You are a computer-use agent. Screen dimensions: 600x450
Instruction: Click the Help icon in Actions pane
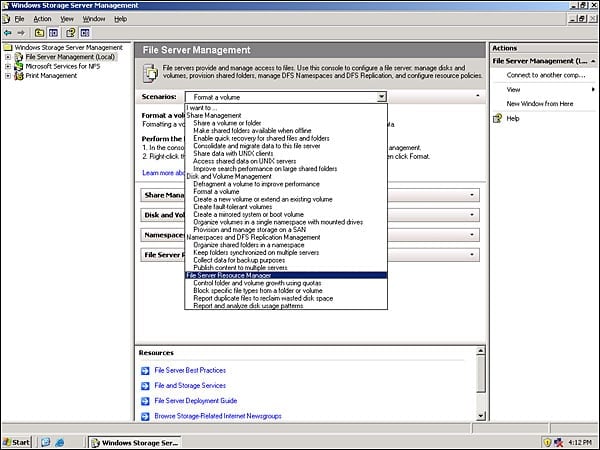pyautogui.click(x=497, y=119)
